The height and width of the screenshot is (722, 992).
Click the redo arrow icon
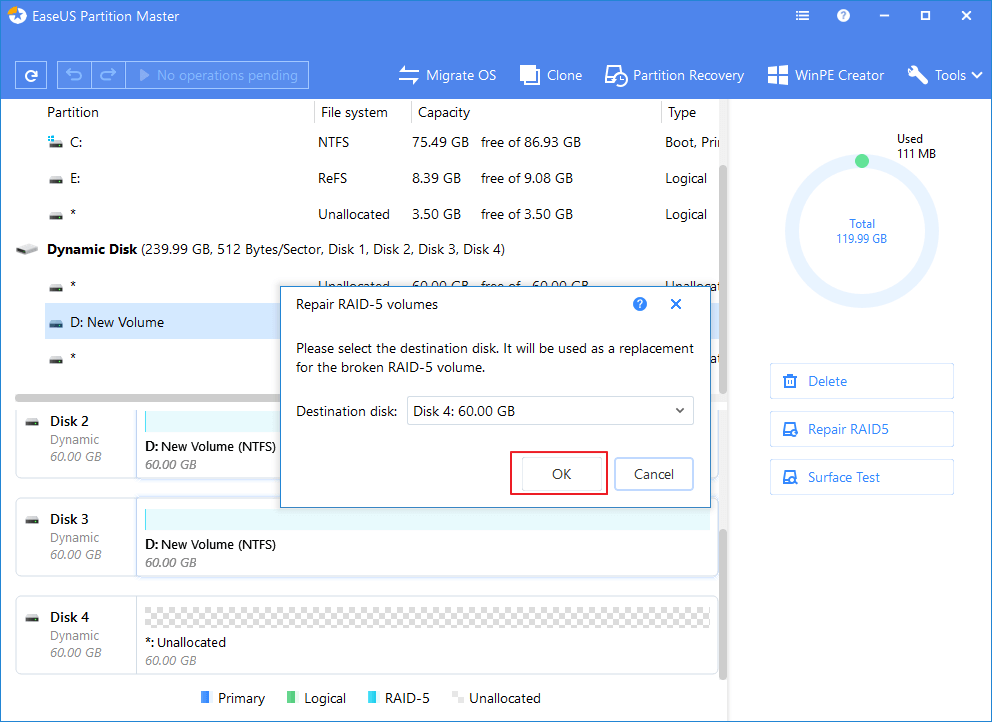107,75
